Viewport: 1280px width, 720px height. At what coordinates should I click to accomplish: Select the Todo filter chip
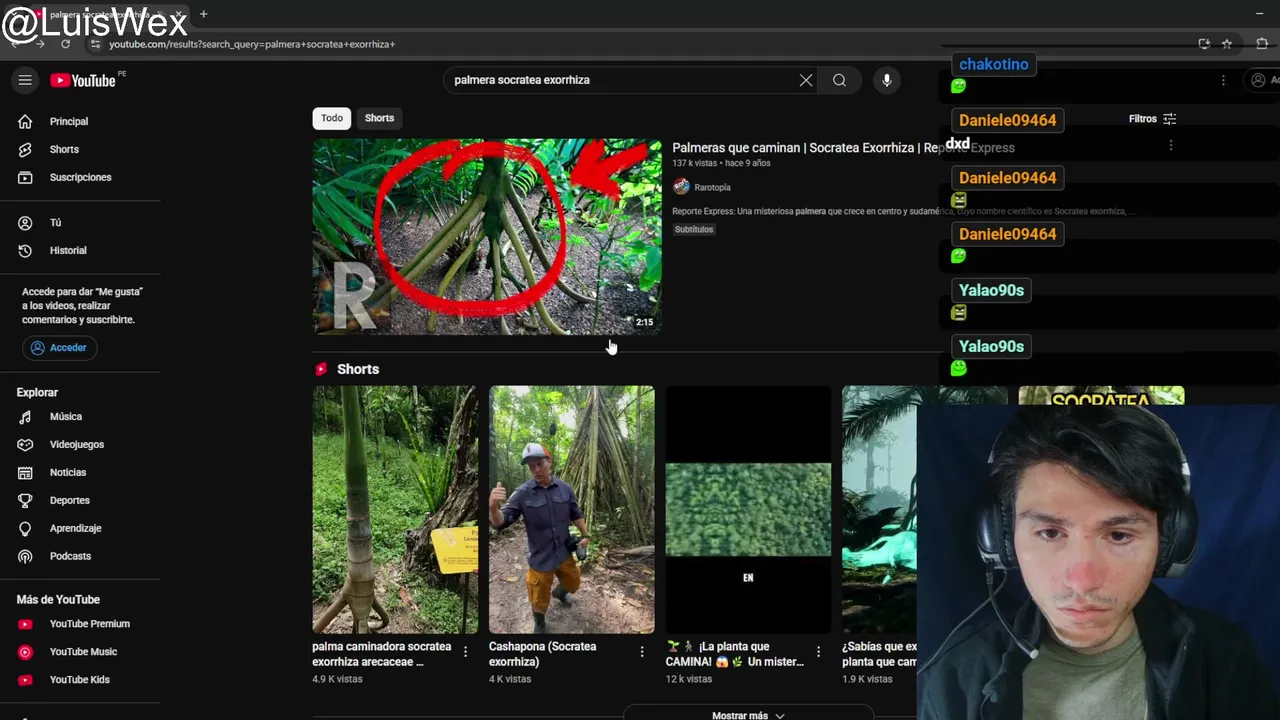(331, 118)
